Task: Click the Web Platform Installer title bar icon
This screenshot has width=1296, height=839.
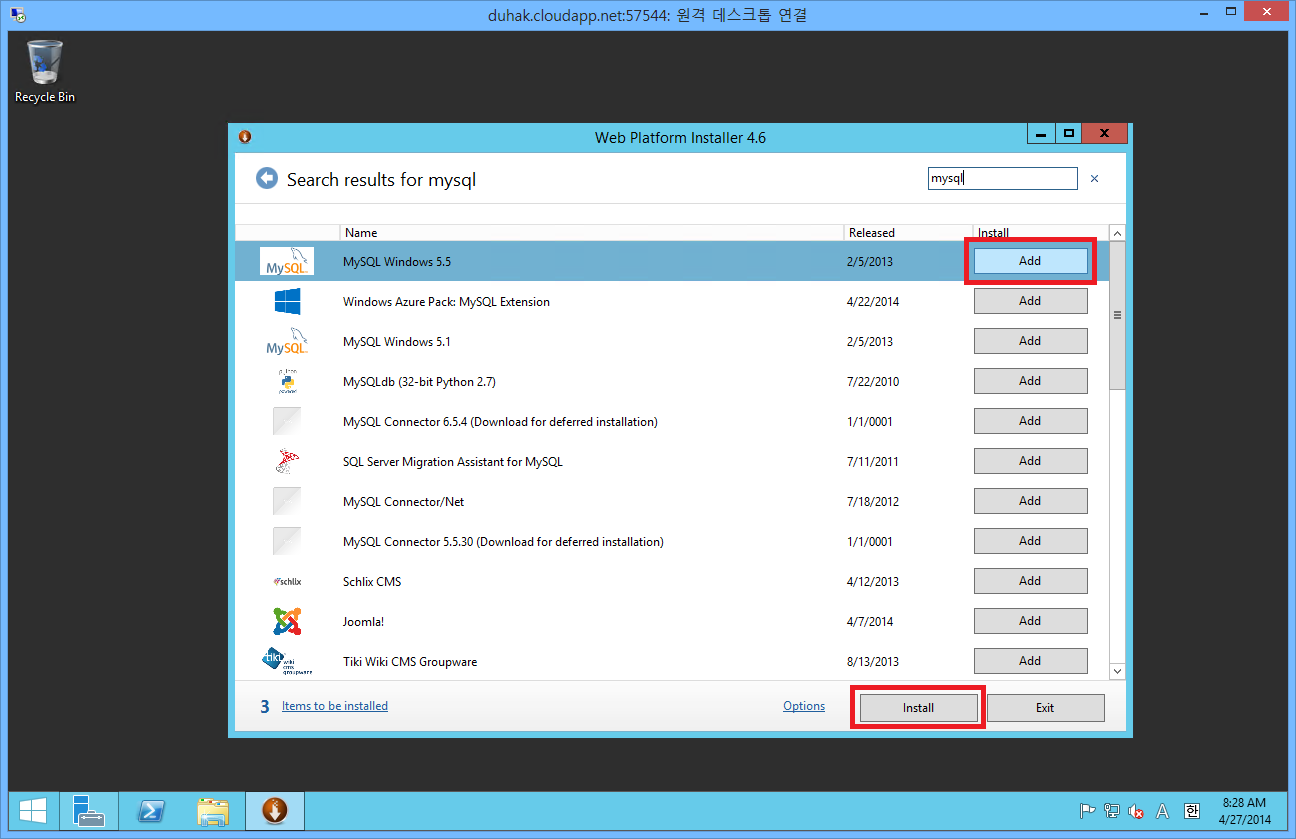Action: tap(245, 137)
